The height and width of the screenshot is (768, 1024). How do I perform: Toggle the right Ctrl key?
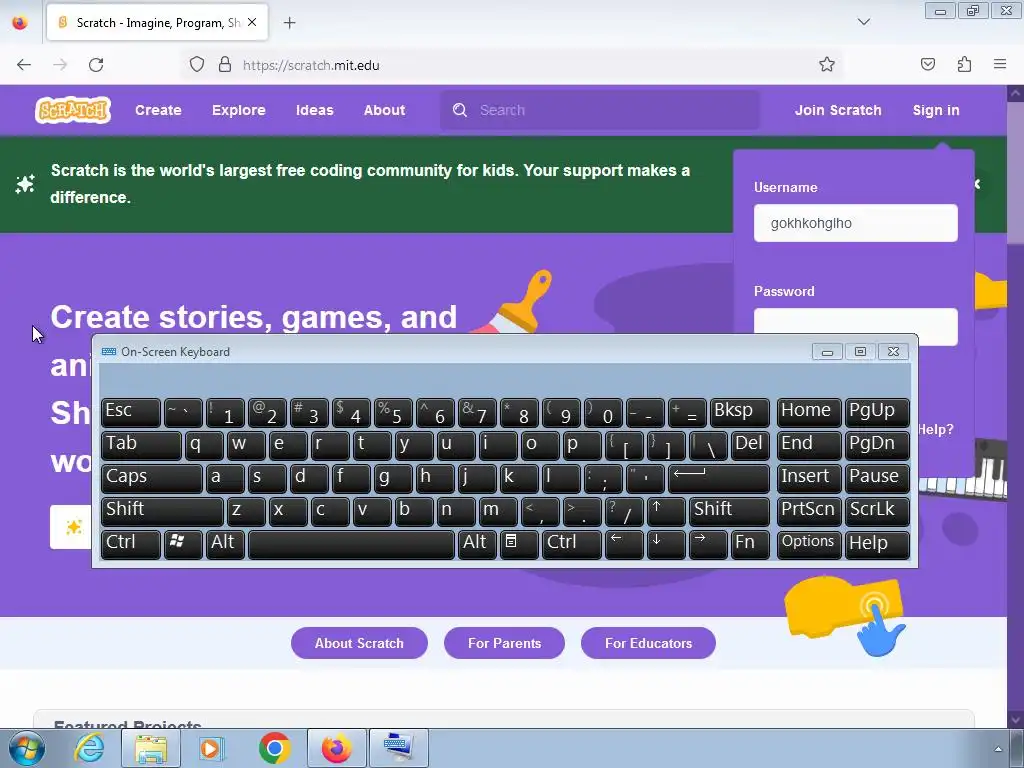(571, 543)
